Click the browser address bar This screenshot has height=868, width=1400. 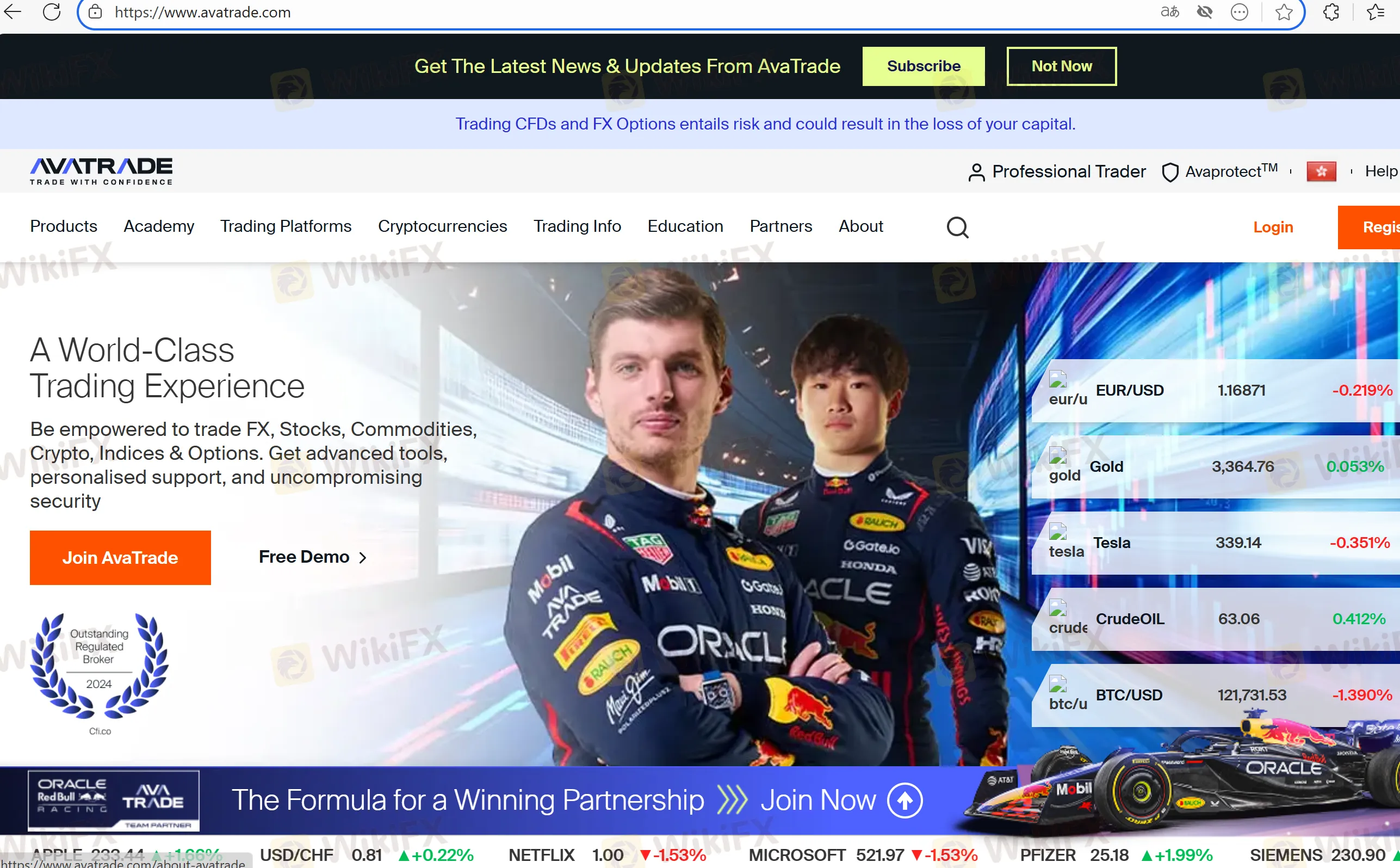pos(574,12)
